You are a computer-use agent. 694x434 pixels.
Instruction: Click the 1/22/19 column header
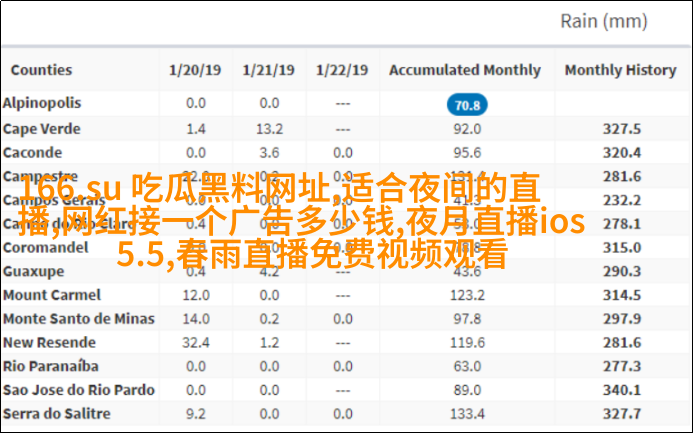point(342,70)
